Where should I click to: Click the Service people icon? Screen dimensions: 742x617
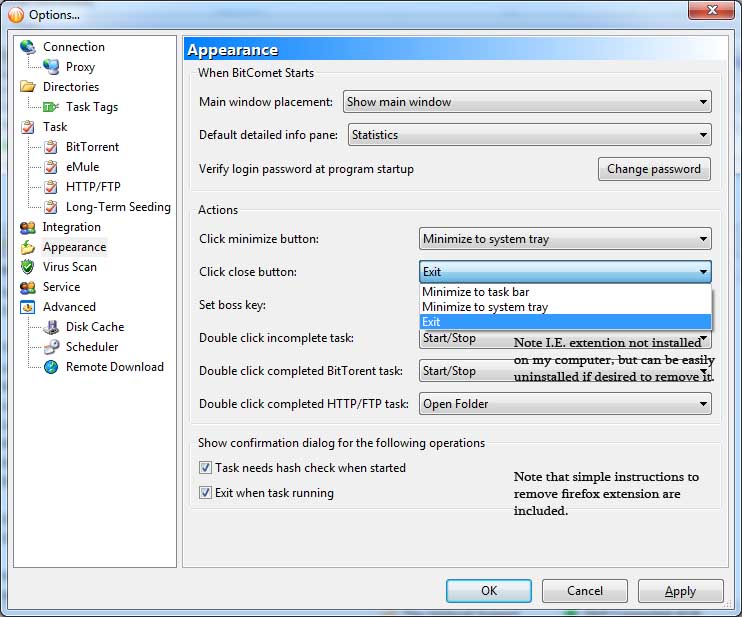coord(28,287)
